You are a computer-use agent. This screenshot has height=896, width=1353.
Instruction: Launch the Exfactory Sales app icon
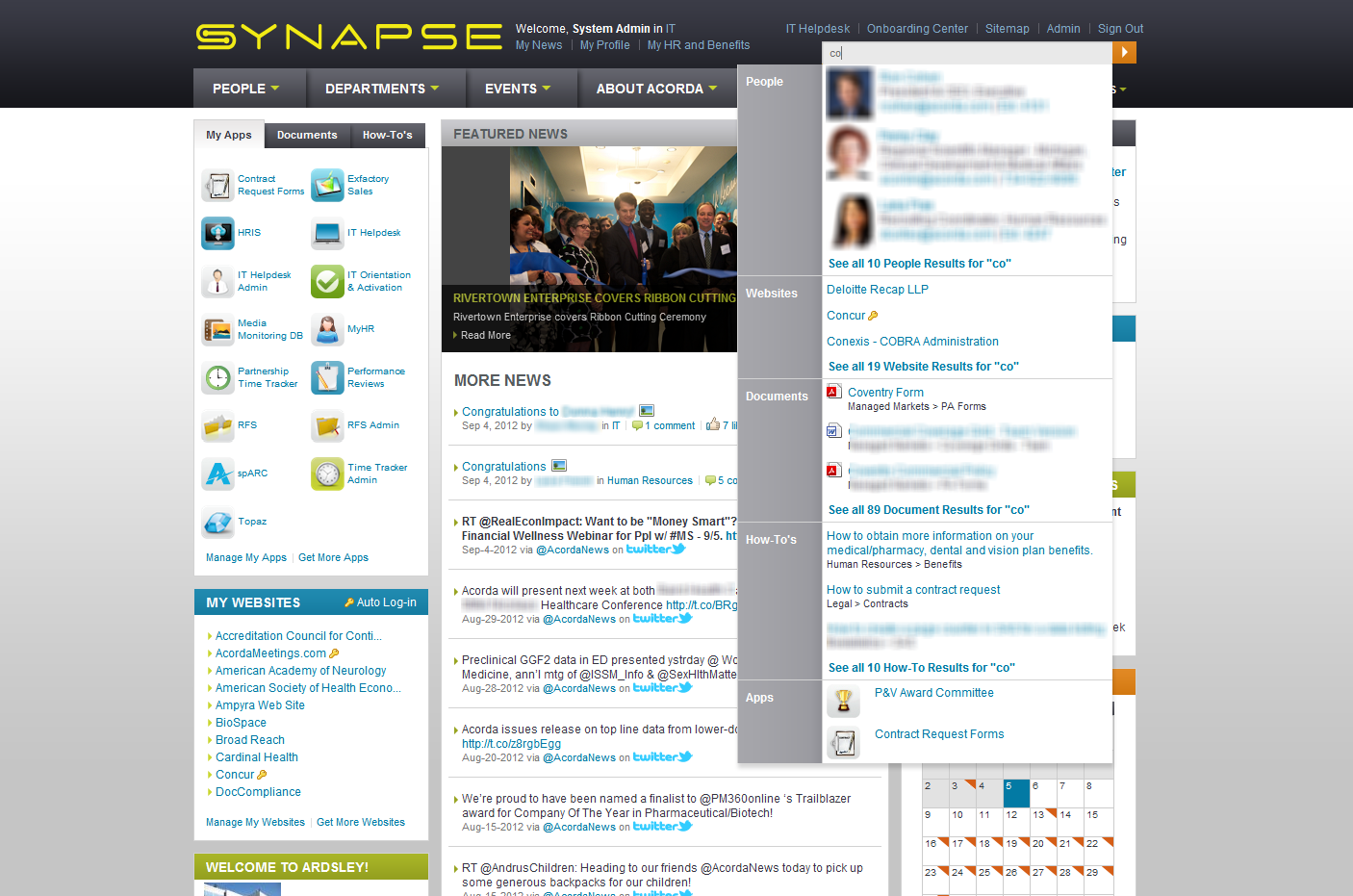pos(327,185)
